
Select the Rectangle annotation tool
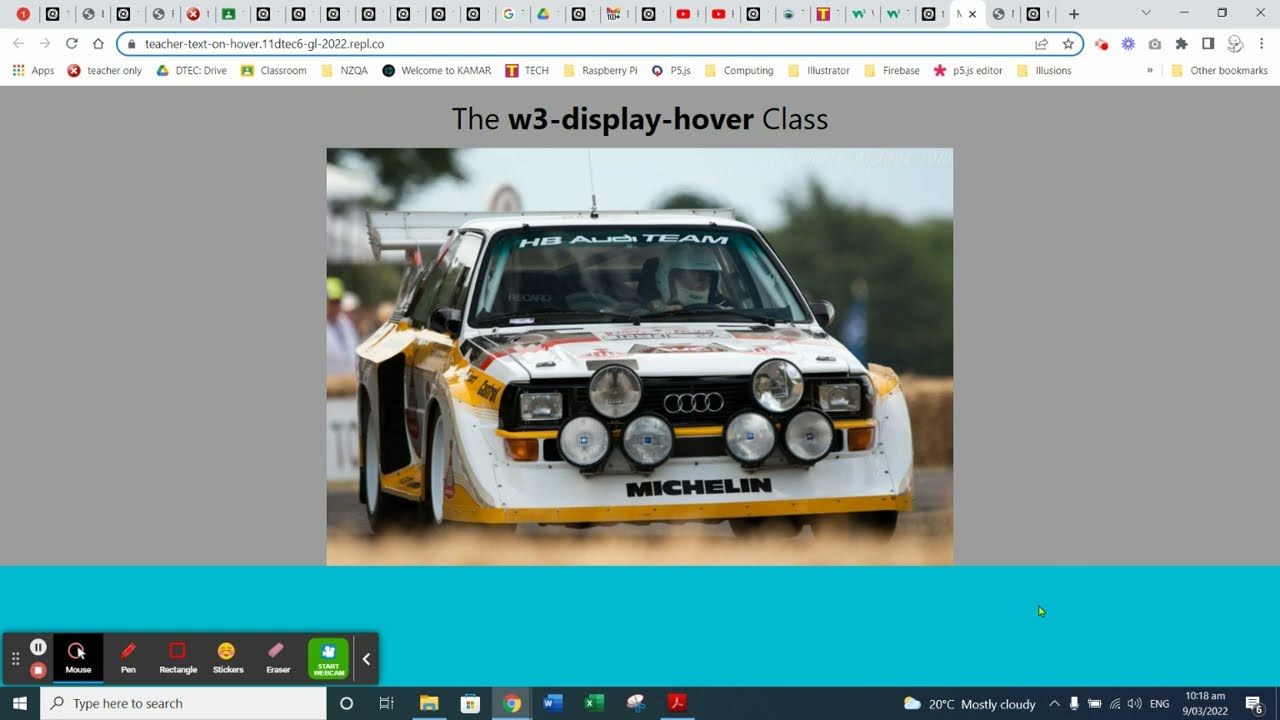pyautogui.click(x=178, y=658)
